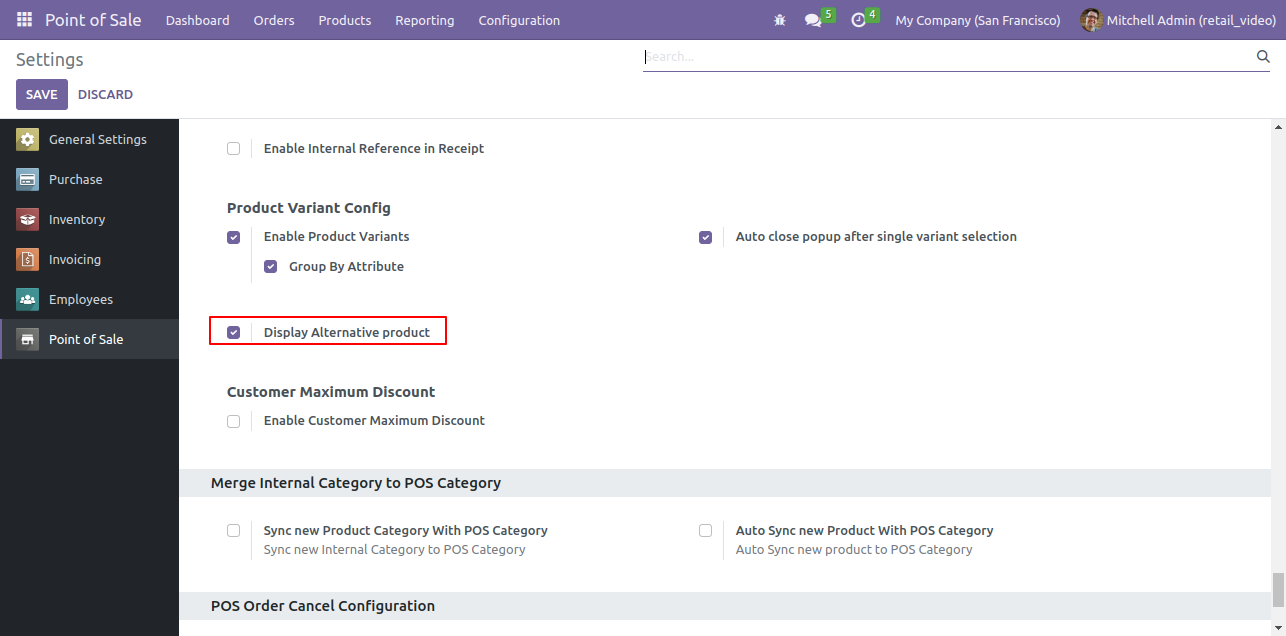Screen dimensions: 1286x636
Task: Click the General Settings gear icon
Action: click(27, 140)
